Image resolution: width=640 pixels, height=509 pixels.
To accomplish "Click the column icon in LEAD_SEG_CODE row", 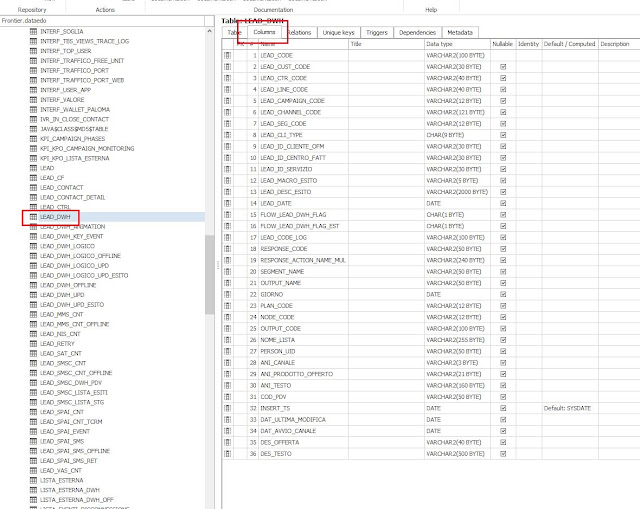I will 228,123.
